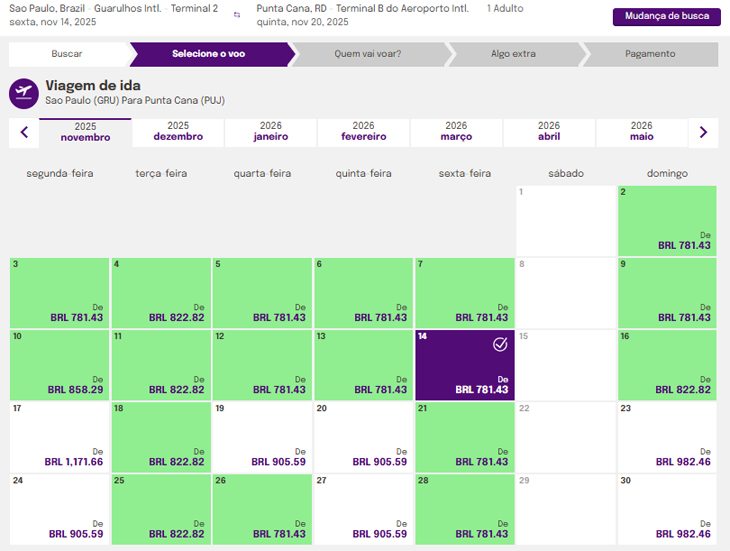Choose November 26 departure date
Screen dimensions: 730x551
[x=262, y=509]
